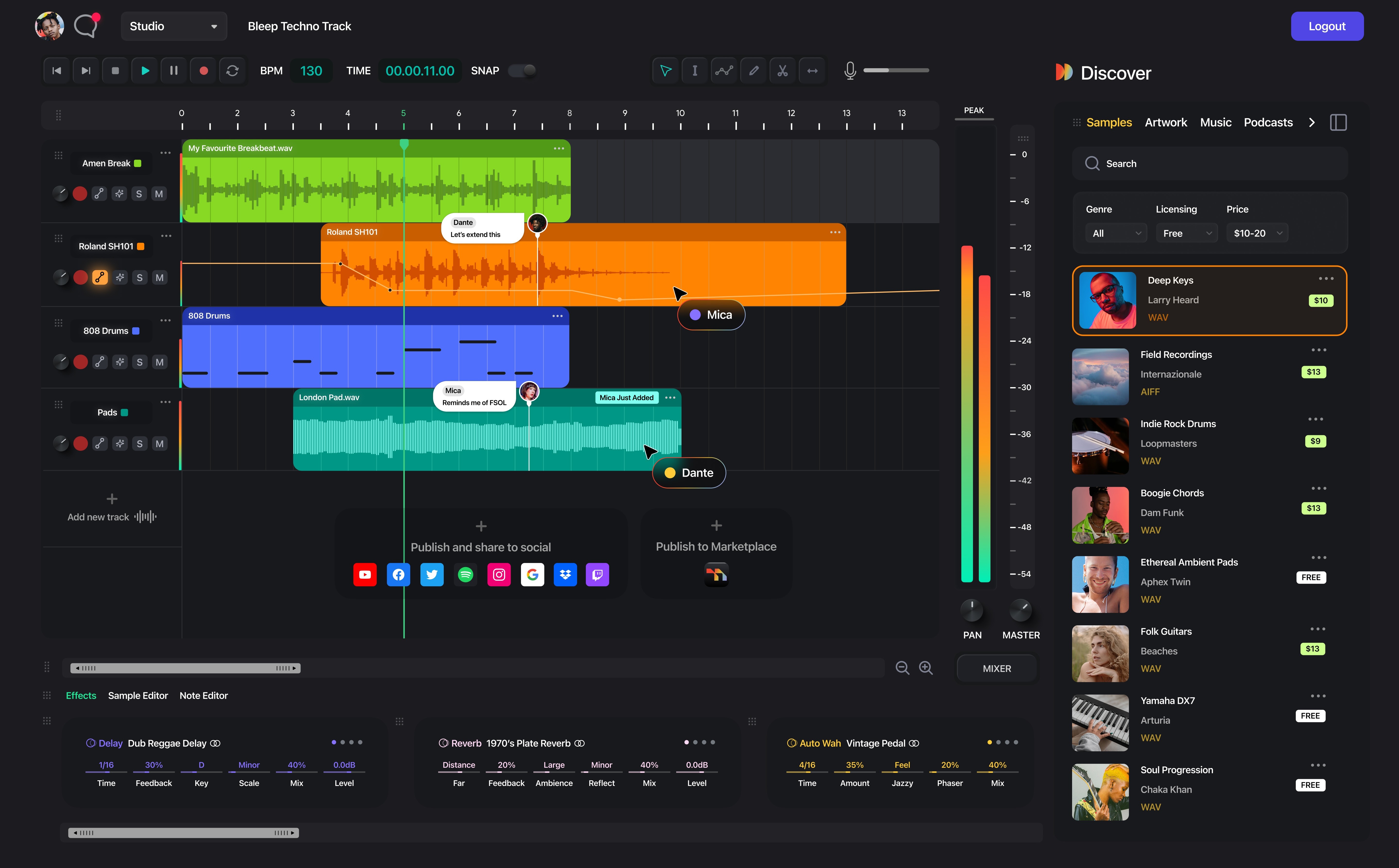Open the Artwork tab in Discover
Viewport: 1399px width, 868px height.
(x=1165, y=122)
